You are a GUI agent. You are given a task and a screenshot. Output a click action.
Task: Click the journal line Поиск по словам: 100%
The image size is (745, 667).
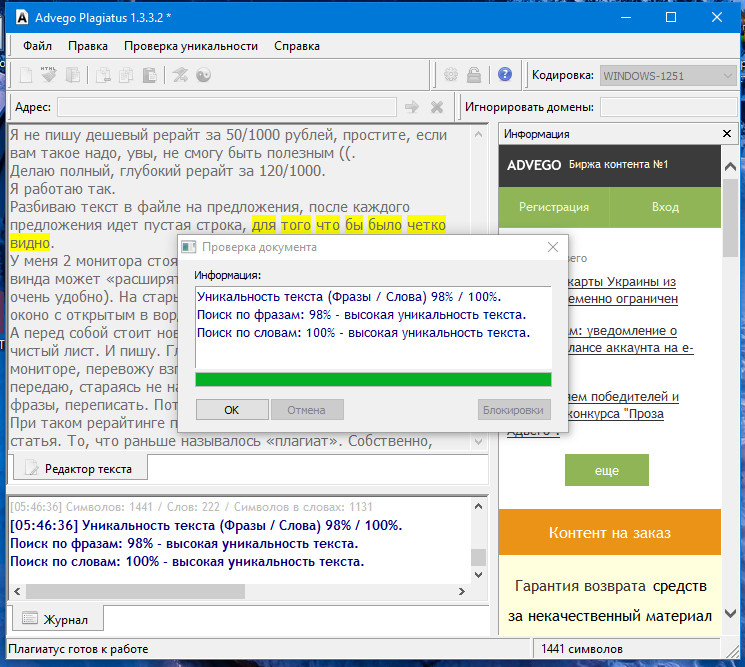click(x=187, y=562)
